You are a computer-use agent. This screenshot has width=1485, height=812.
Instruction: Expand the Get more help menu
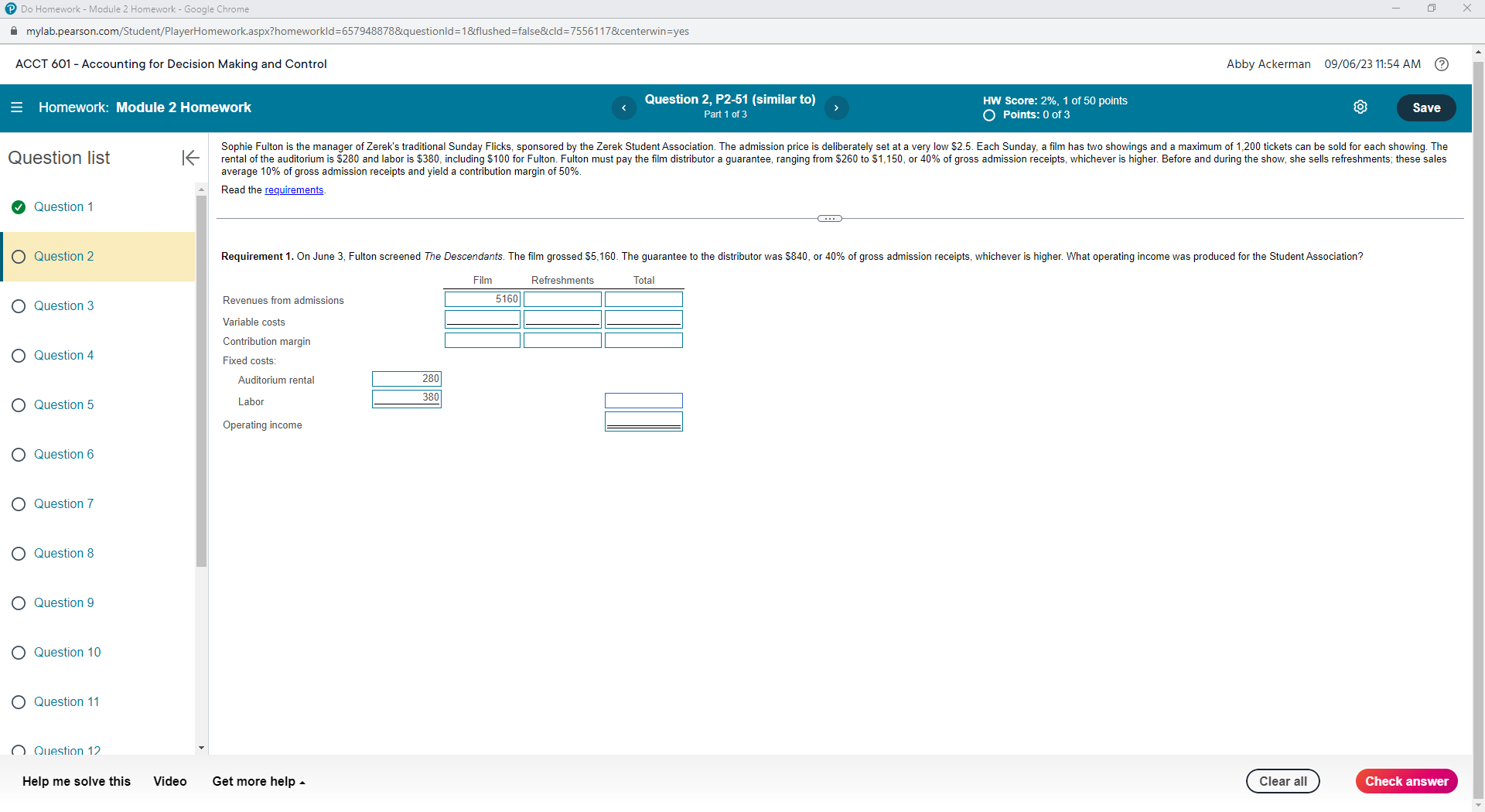click(259, 781)
